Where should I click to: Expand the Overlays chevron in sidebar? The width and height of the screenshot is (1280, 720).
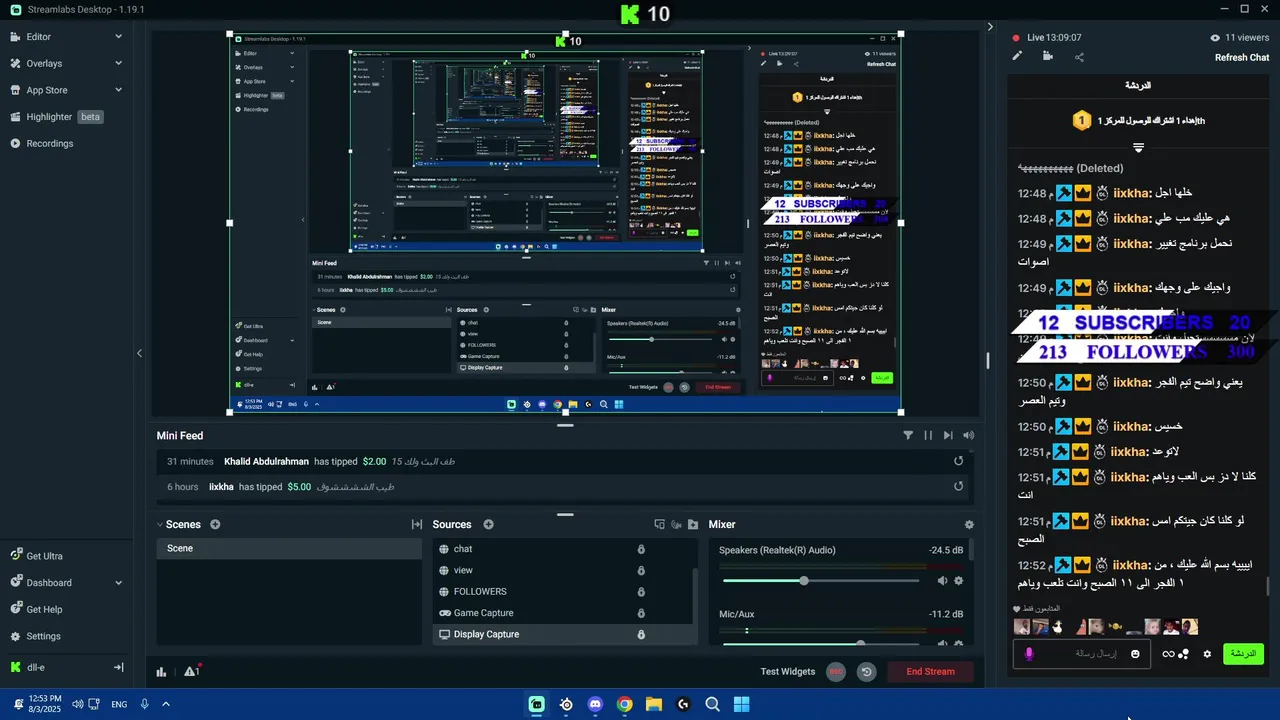[x=118, y=63]
